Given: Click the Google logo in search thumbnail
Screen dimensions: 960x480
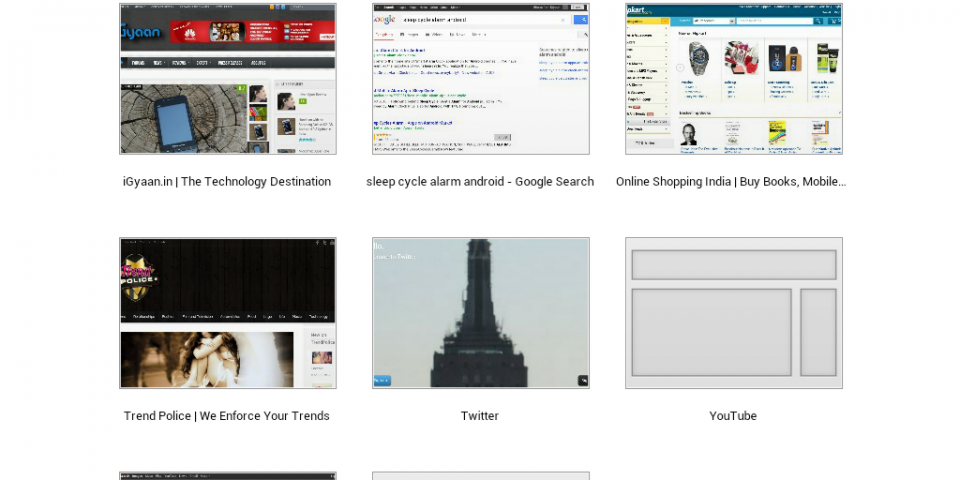Looking at the screenshot, I should [385, 19].
